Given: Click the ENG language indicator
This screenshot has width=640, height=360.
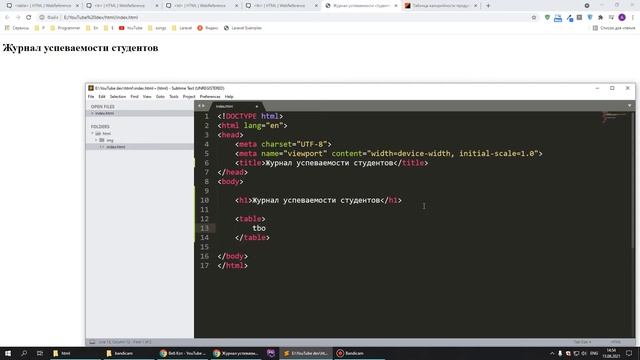Looking at the screenshot, I should 594,353.
